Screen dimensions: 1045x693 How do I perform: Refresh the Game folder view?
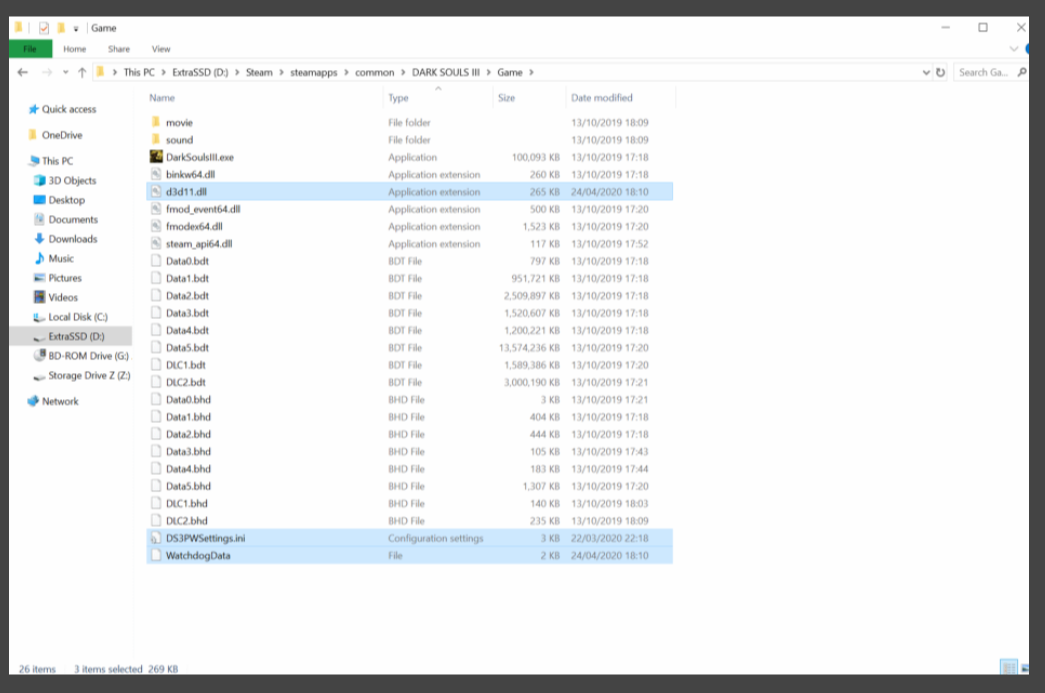point(940,72)
